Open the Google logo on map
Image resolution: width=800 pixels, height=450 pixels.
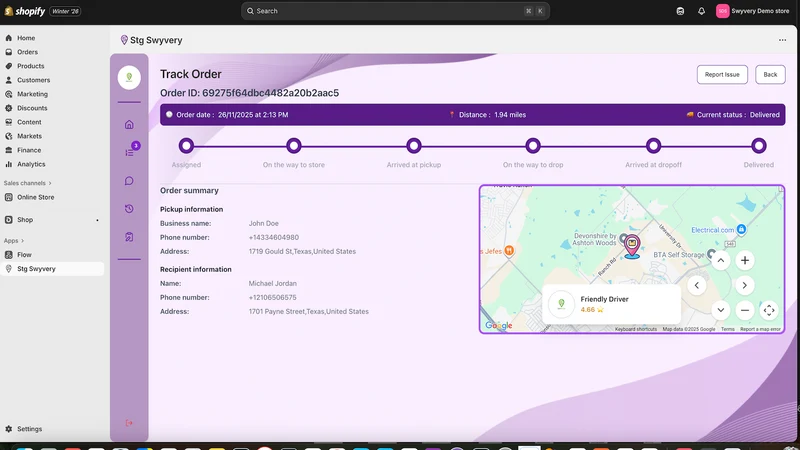[x=498, y=326]
